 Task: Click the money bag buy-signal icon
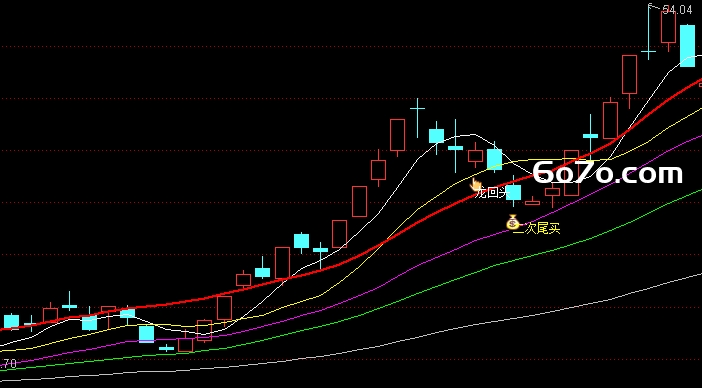(x=513, y=222)
